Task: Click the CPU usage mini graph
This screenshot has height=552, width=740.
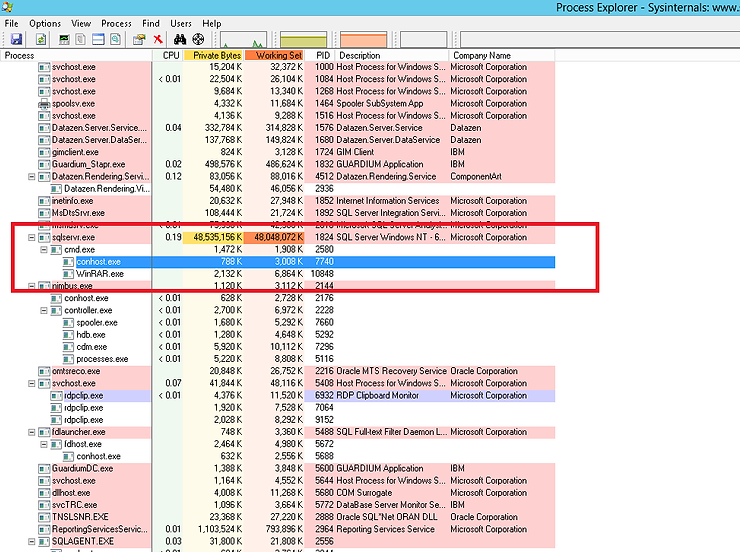Action: [244, 40]
